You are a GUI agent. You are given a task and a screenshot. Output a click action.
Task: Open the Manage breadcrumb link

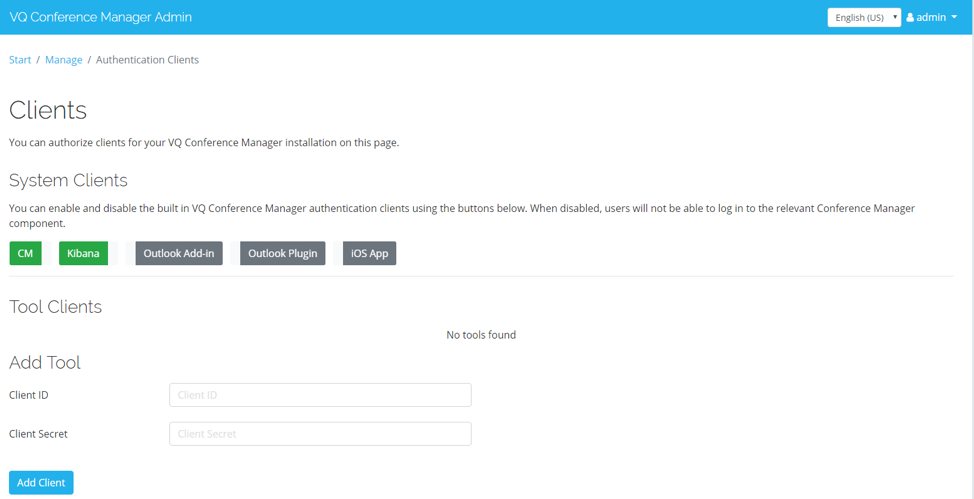(63, 60)
